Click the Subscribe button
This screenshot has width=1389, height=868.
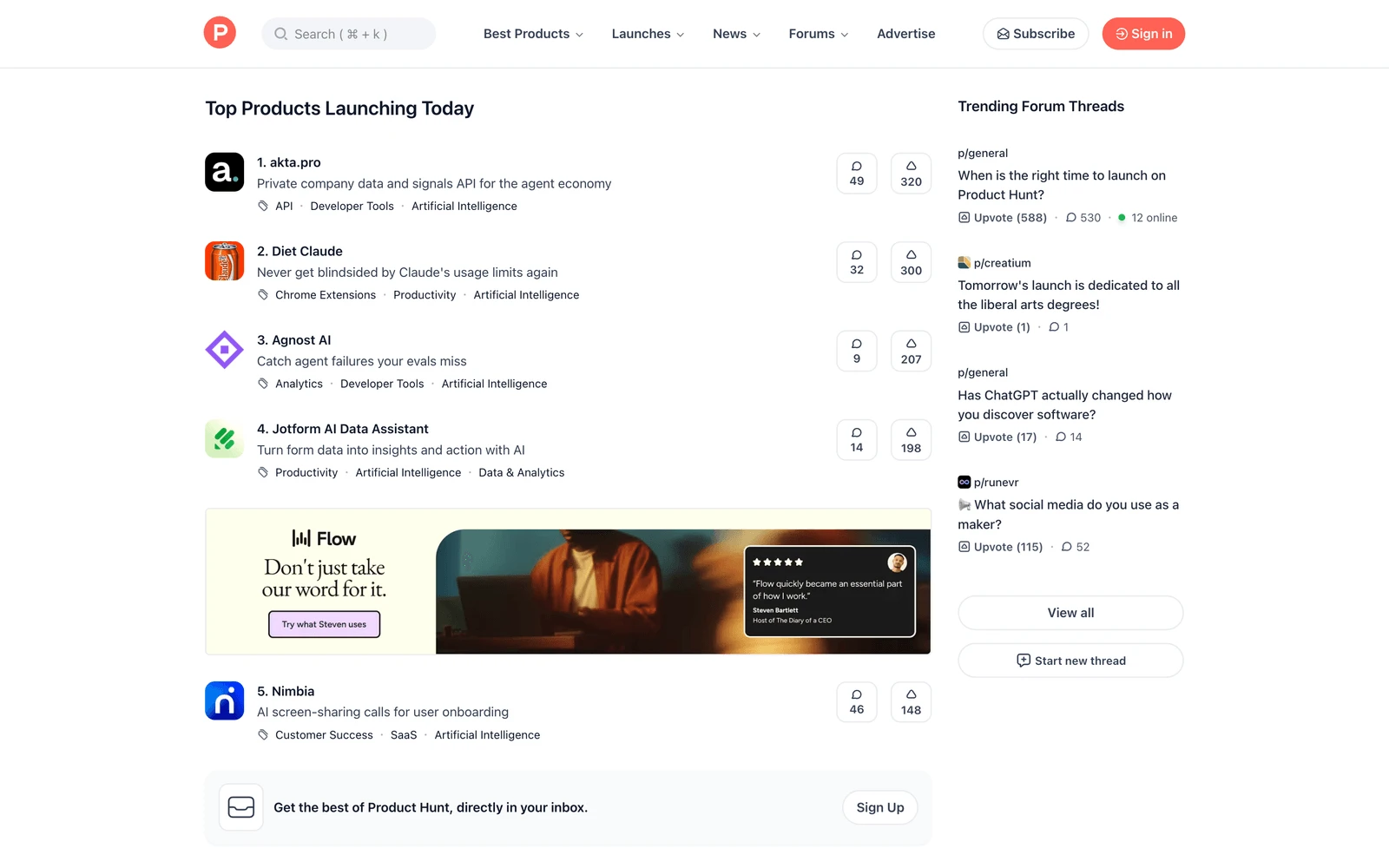pyautogui.click(x=1036, y=34)
